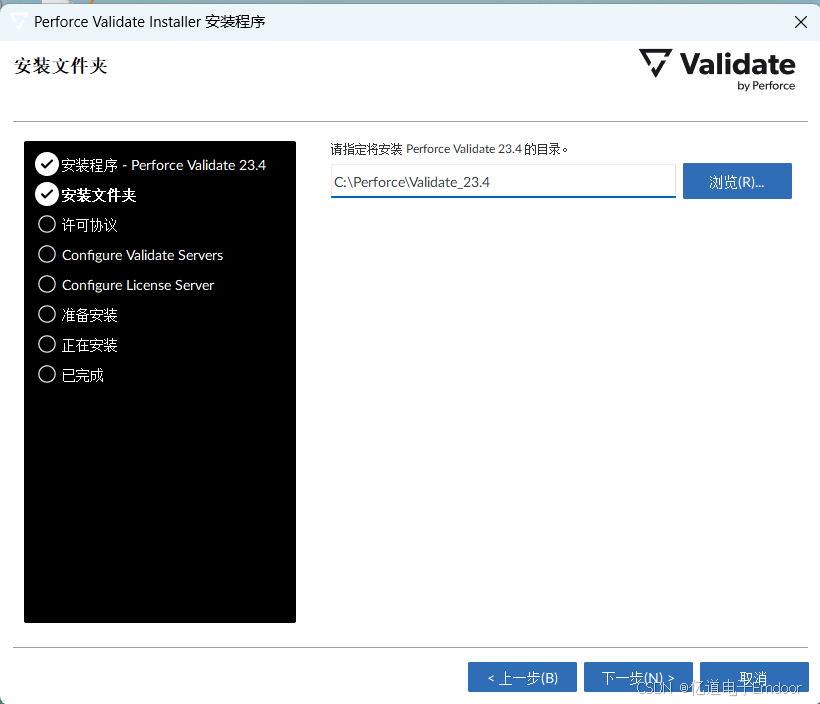Click the circle icon beside 正在安装

[46, 344]
